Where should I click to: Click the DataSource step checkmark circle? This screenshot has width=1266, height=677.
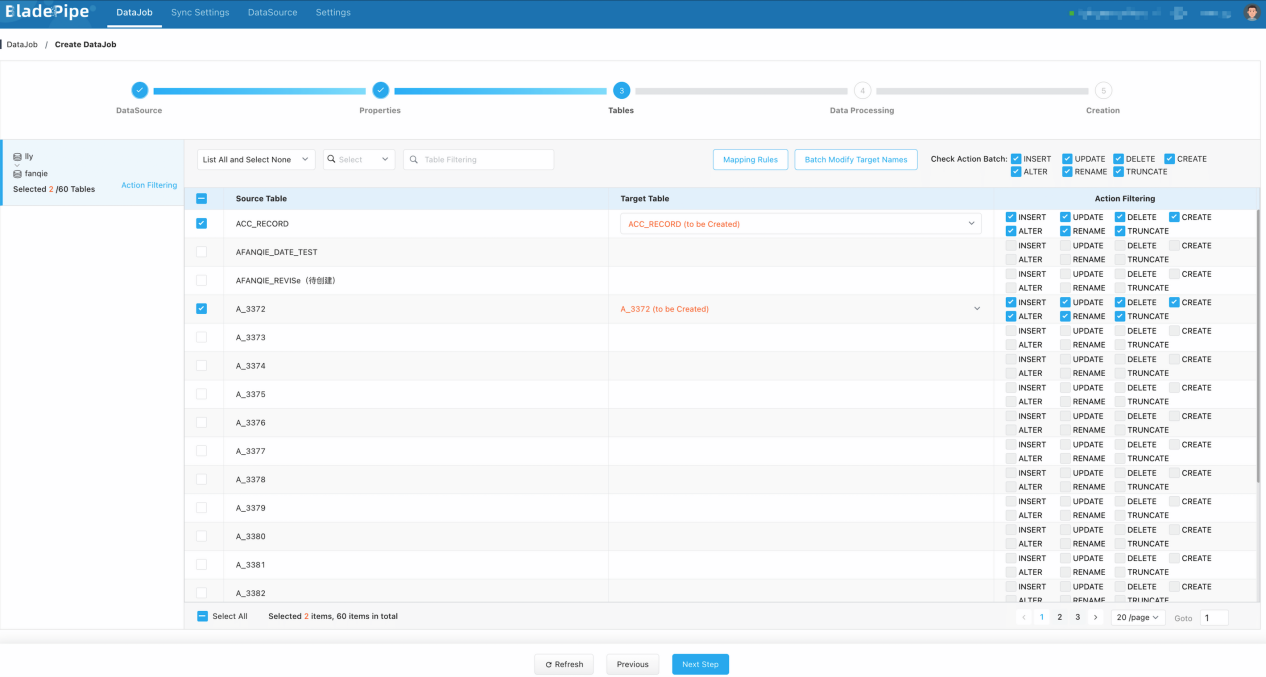(140, 90)
